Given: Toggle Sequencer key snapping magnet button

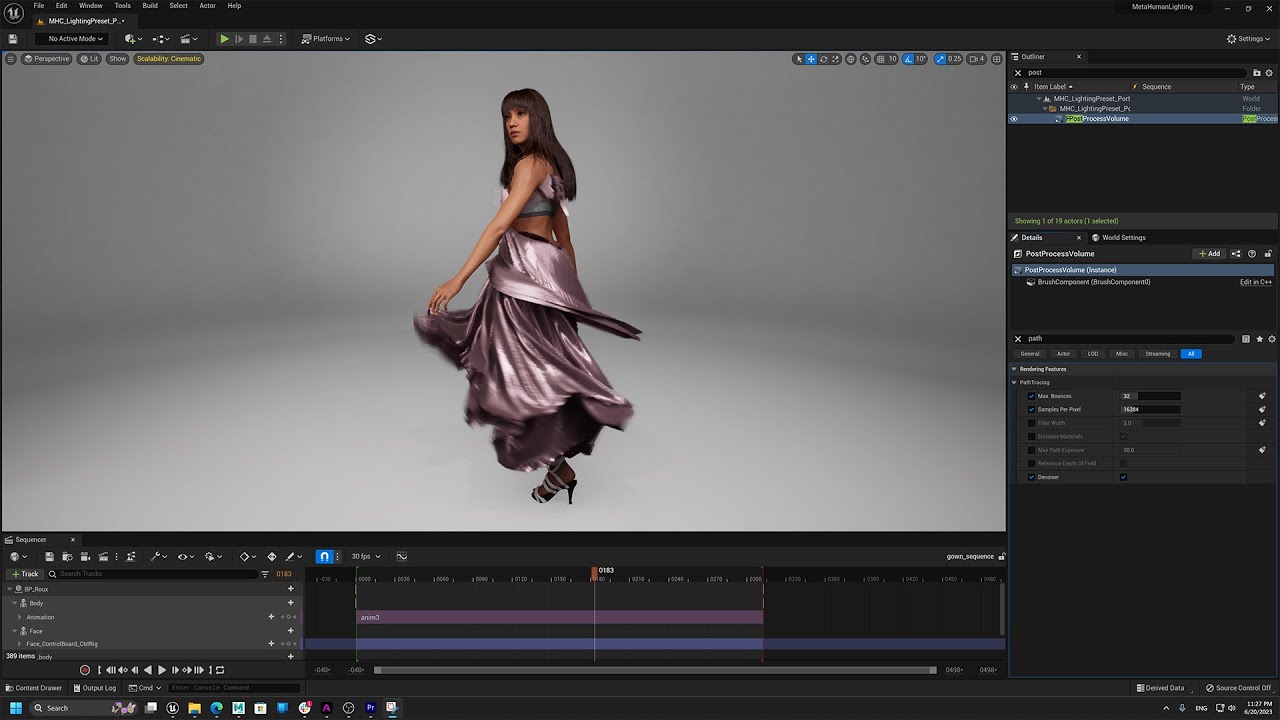Looking at the screenshot, I should click(x=324, y=557).
